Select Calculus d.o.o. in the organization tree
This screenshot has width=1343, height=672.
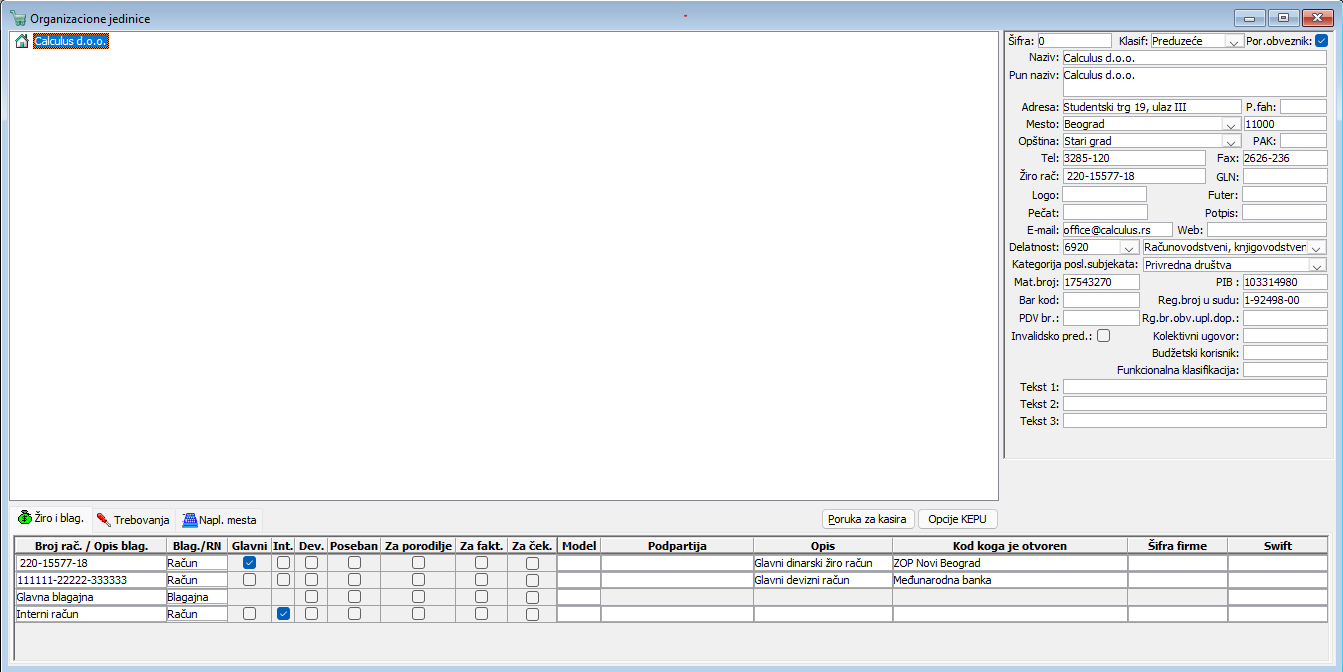coord(70,41)
